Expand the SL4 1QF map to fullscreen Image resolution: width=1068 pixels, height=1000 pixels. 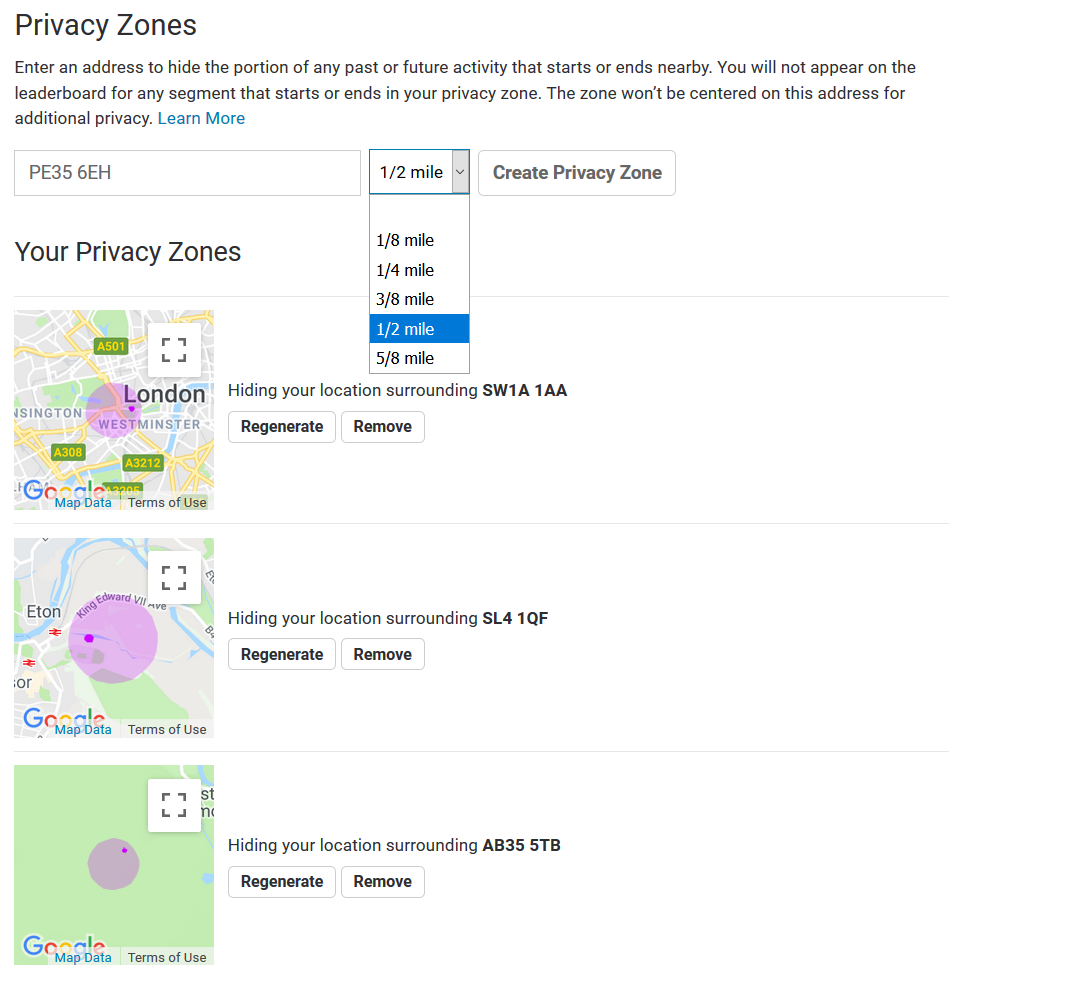(x=174, y=577)
